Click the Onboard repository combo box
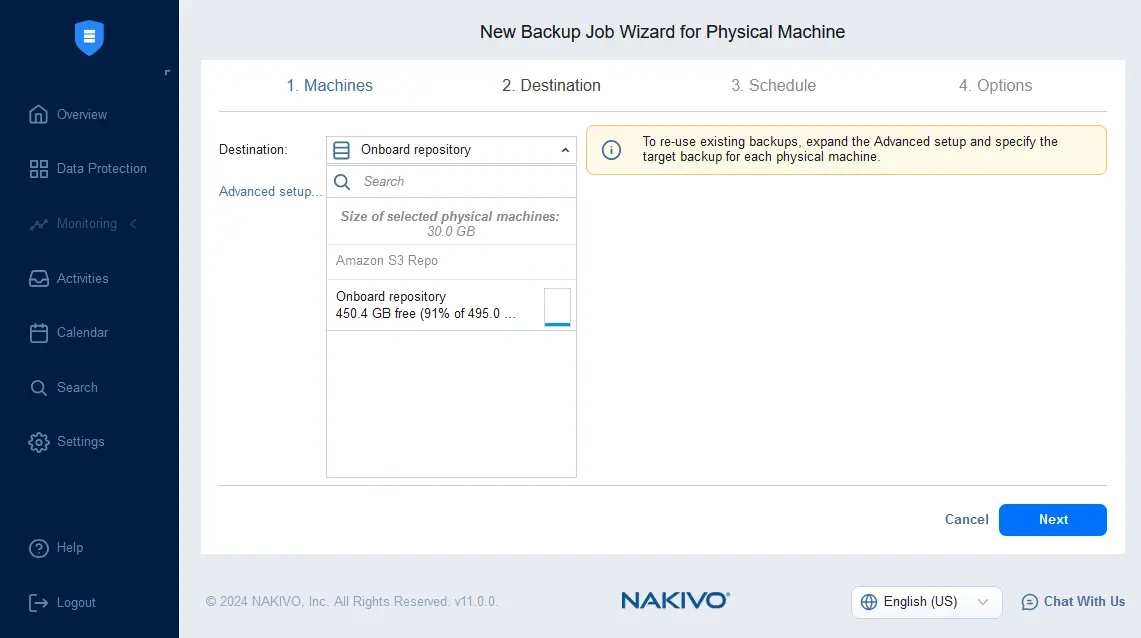 click(451, 150)
